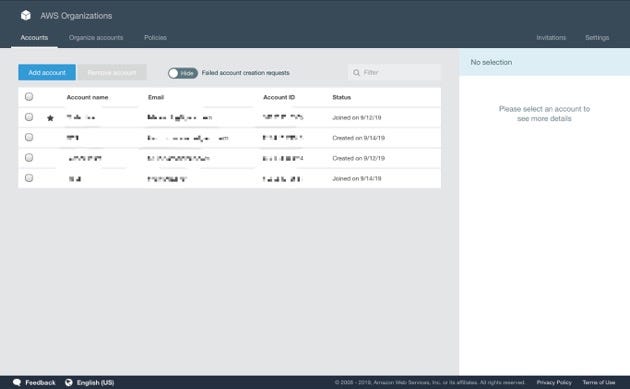The image size is (630, 389).
Task: Click the Feedback speech bubble icon
Action: tap(17, 382)
